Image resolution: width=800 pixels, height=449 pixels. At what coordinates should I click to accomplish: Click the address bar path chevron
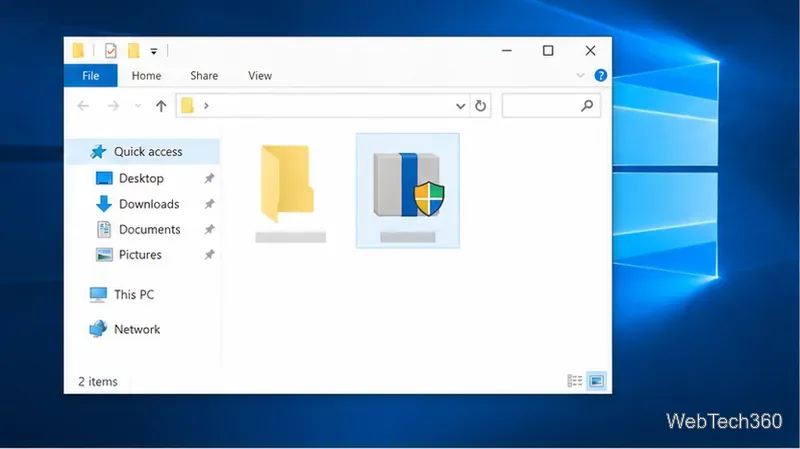click(206, 106)
